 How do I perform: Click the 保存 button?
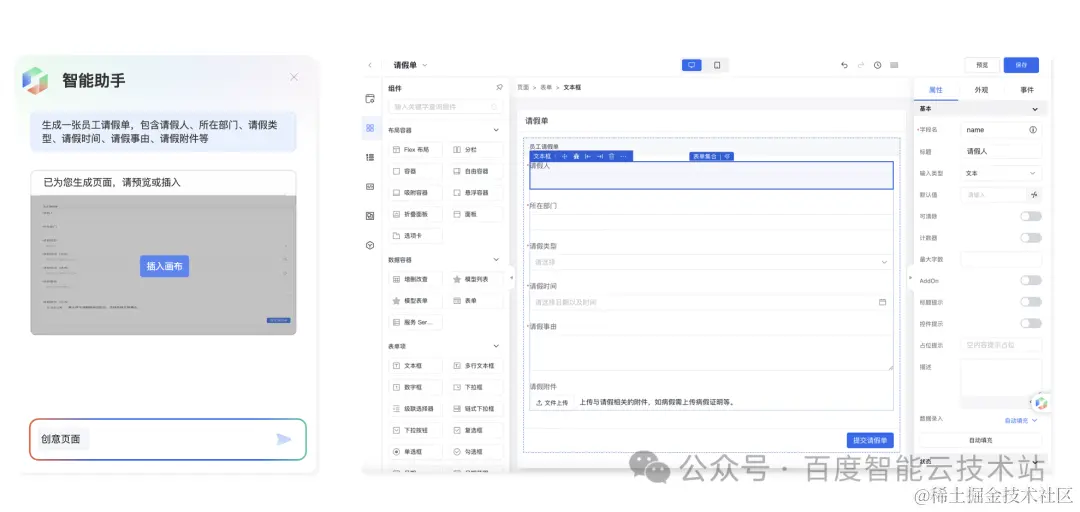(1021, 65)
